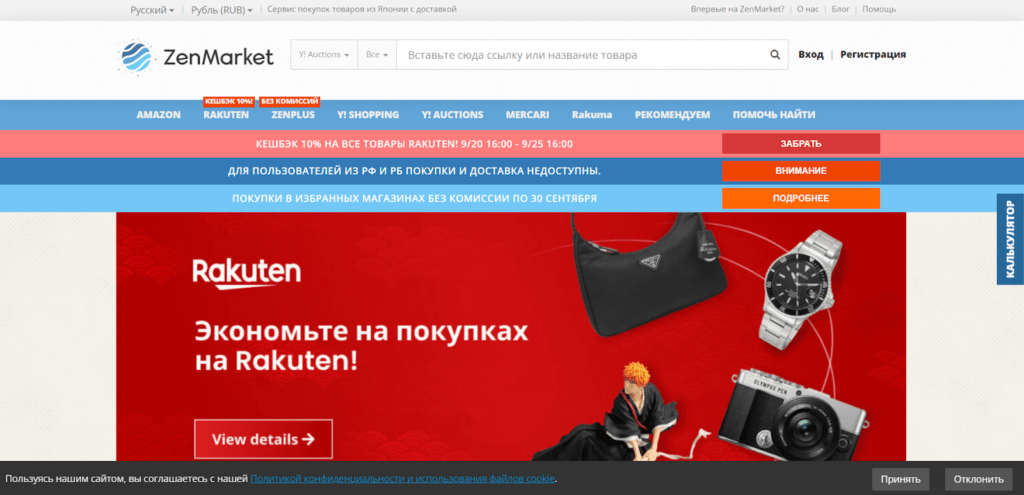Open the AMAZON menu item

click(x=159, y=115)
